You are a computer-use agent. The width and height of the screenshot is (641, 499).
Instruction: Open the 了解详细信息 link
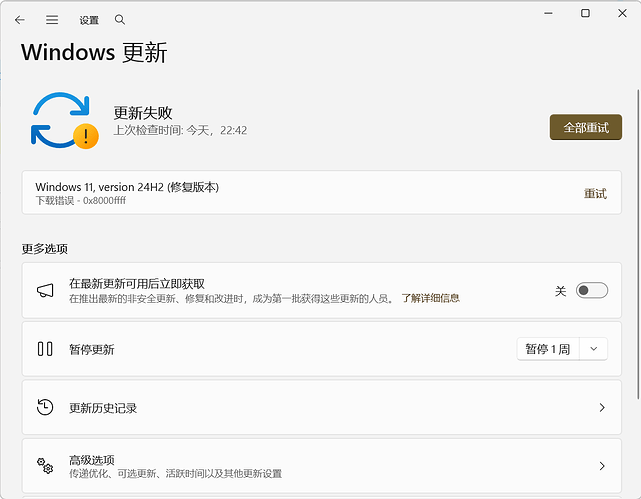[430, 298]
